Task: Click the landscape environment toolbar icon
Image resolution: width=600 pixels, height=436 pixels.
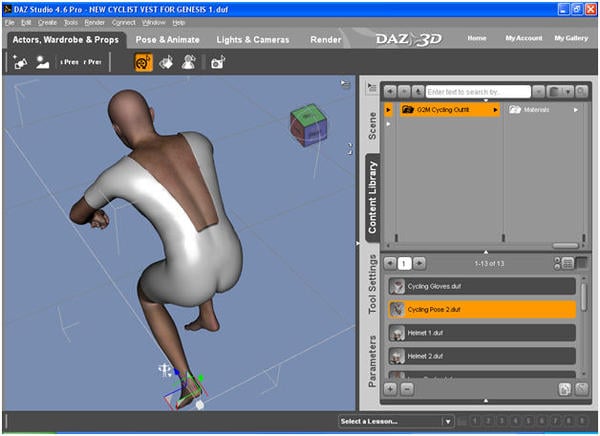Action: pos(42,62)
